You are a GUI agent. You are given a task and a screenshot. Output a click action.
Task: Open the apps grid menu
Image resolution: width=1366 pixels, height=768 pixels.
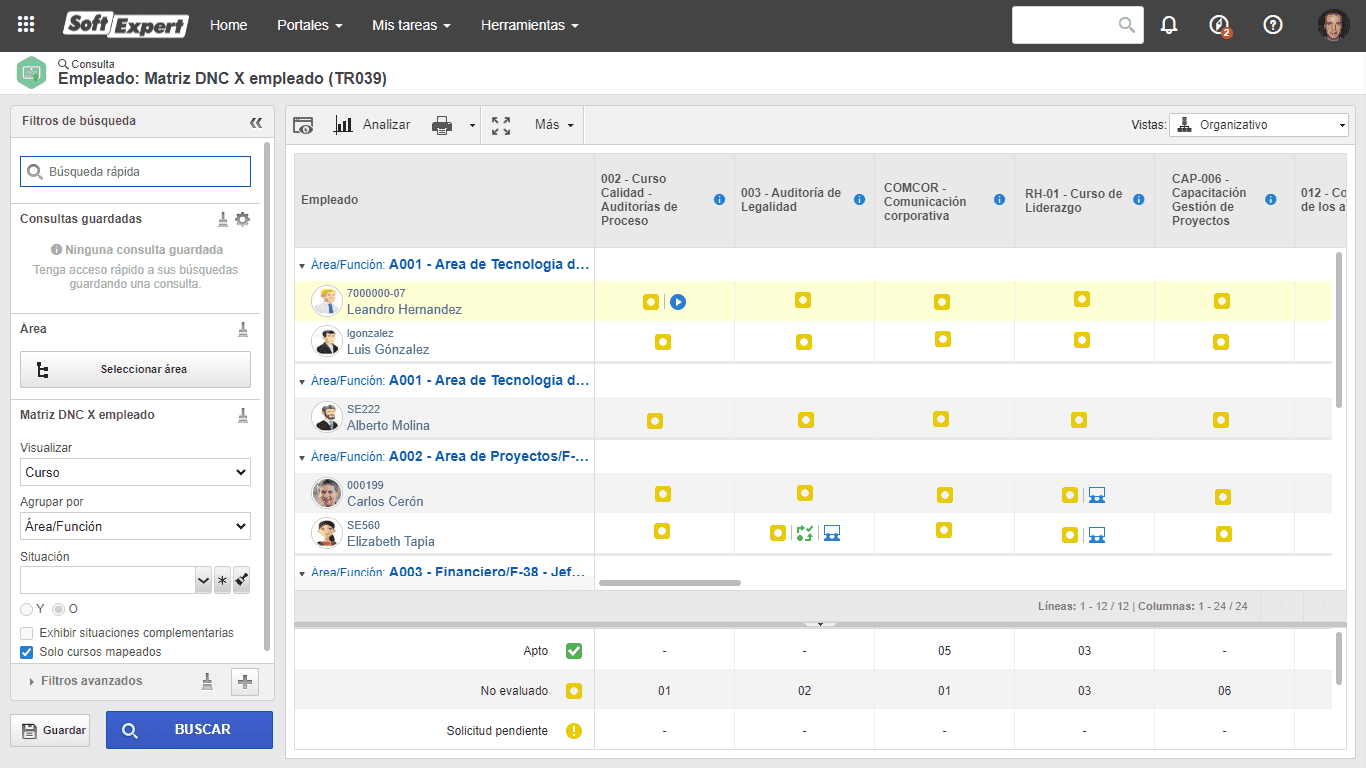click(27, 25)
